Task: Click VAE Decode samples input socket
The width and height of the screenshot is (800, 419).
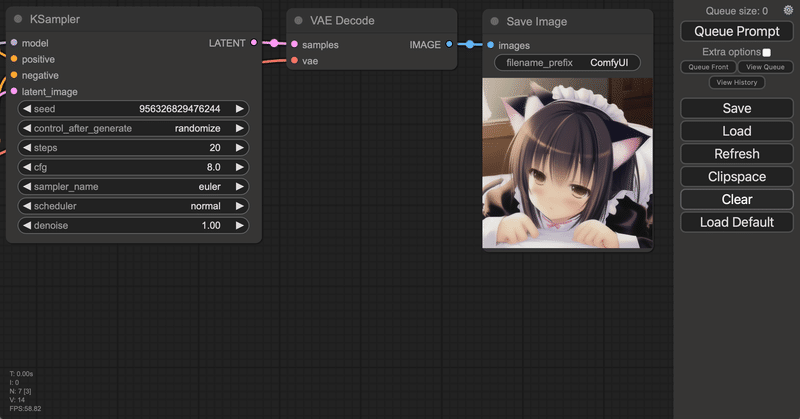Action: 294,44
